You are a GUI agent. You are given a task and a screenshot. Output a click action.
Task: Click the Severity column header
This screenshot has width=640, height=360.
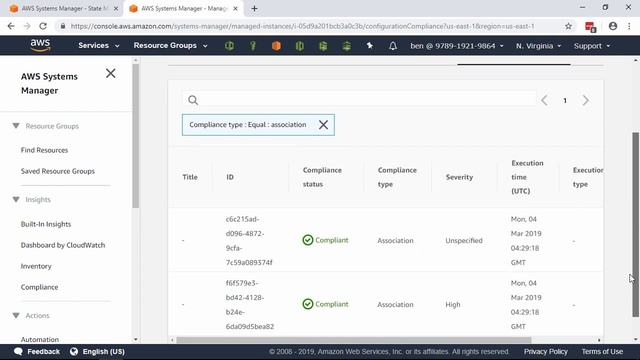click(x=459, y=177)
